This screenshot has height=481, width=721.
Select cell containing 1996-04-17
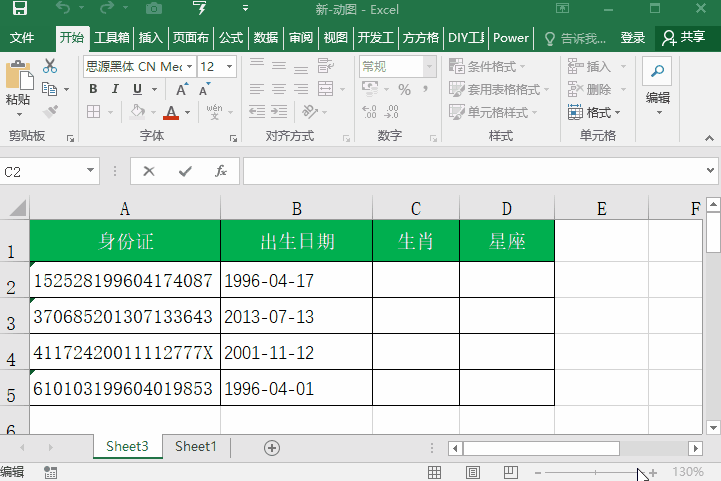tap(297, 280)
